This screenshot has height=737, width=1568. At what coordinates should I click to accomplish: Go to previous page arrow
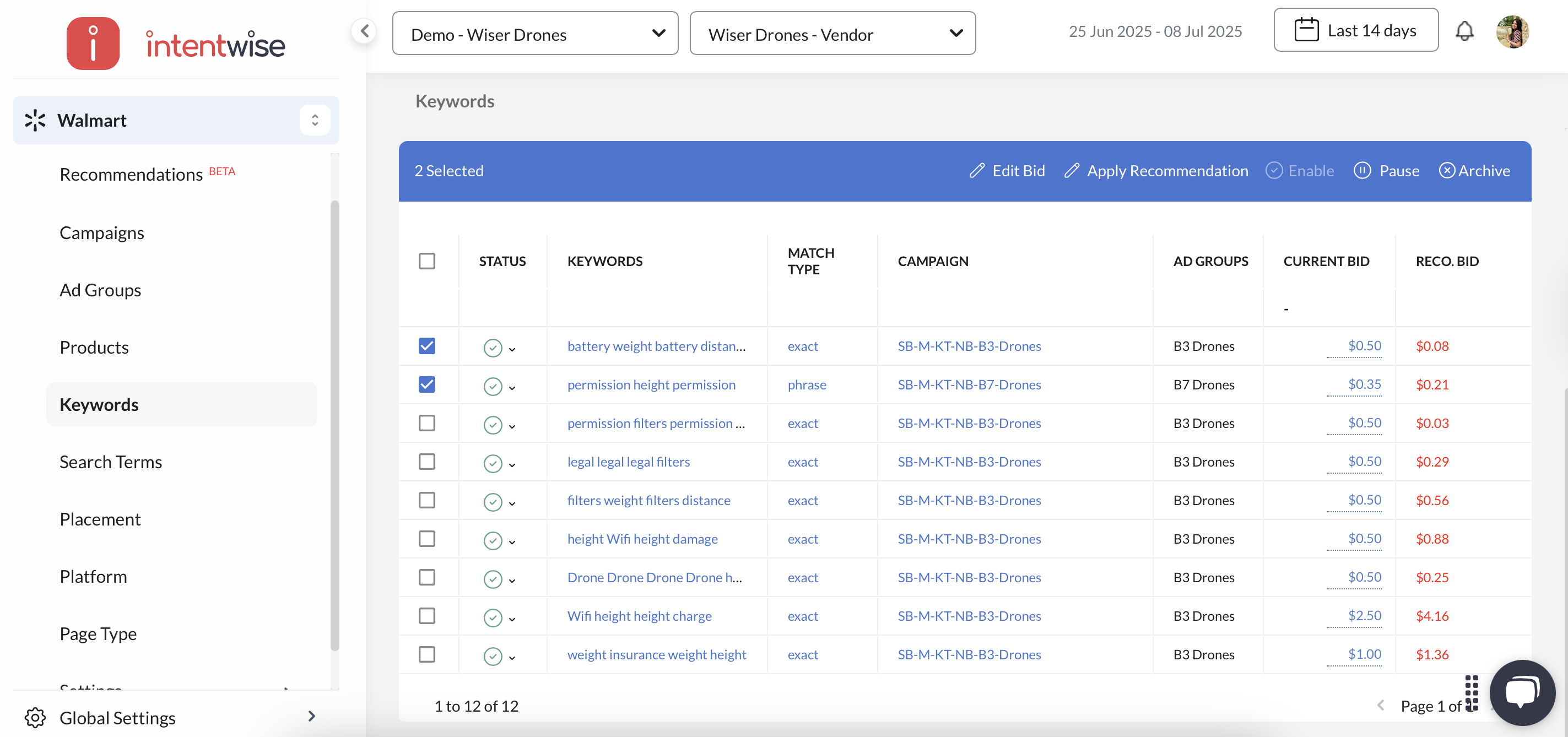click(1381, 705)
